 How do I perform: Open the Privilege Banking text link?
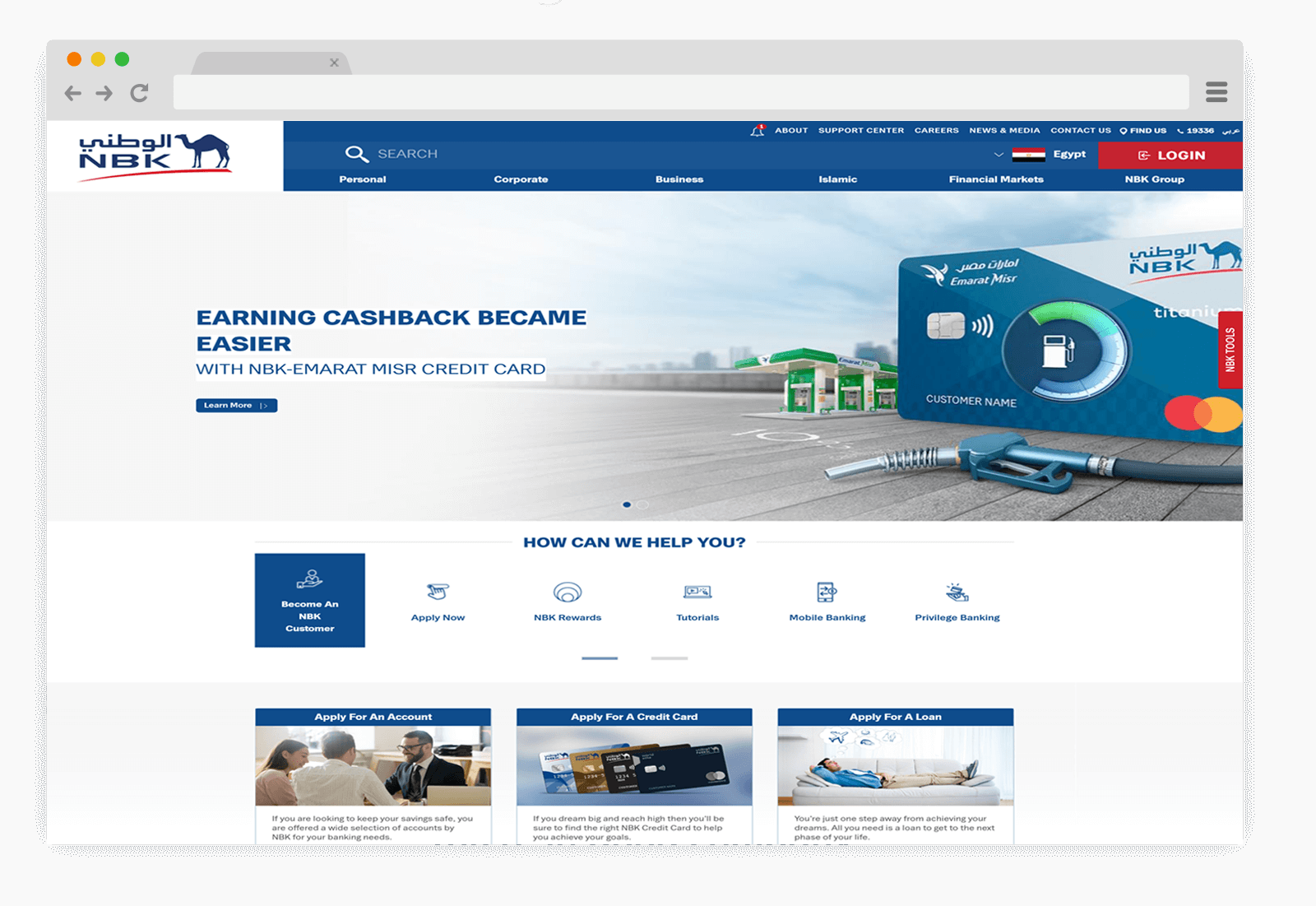(x=957, y=617)
